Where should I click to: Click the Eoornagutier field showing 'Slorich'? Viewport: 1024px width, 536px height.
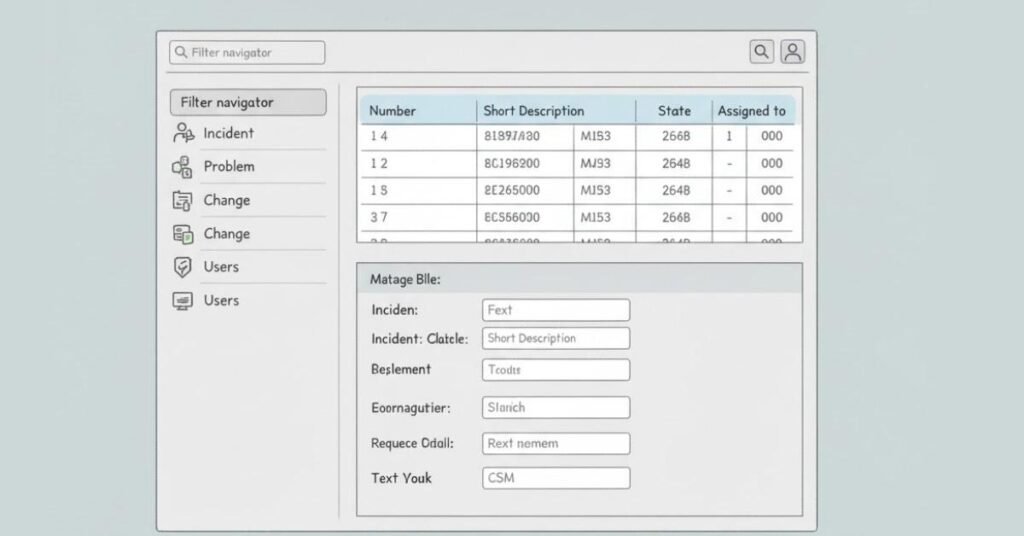point(556,407)
